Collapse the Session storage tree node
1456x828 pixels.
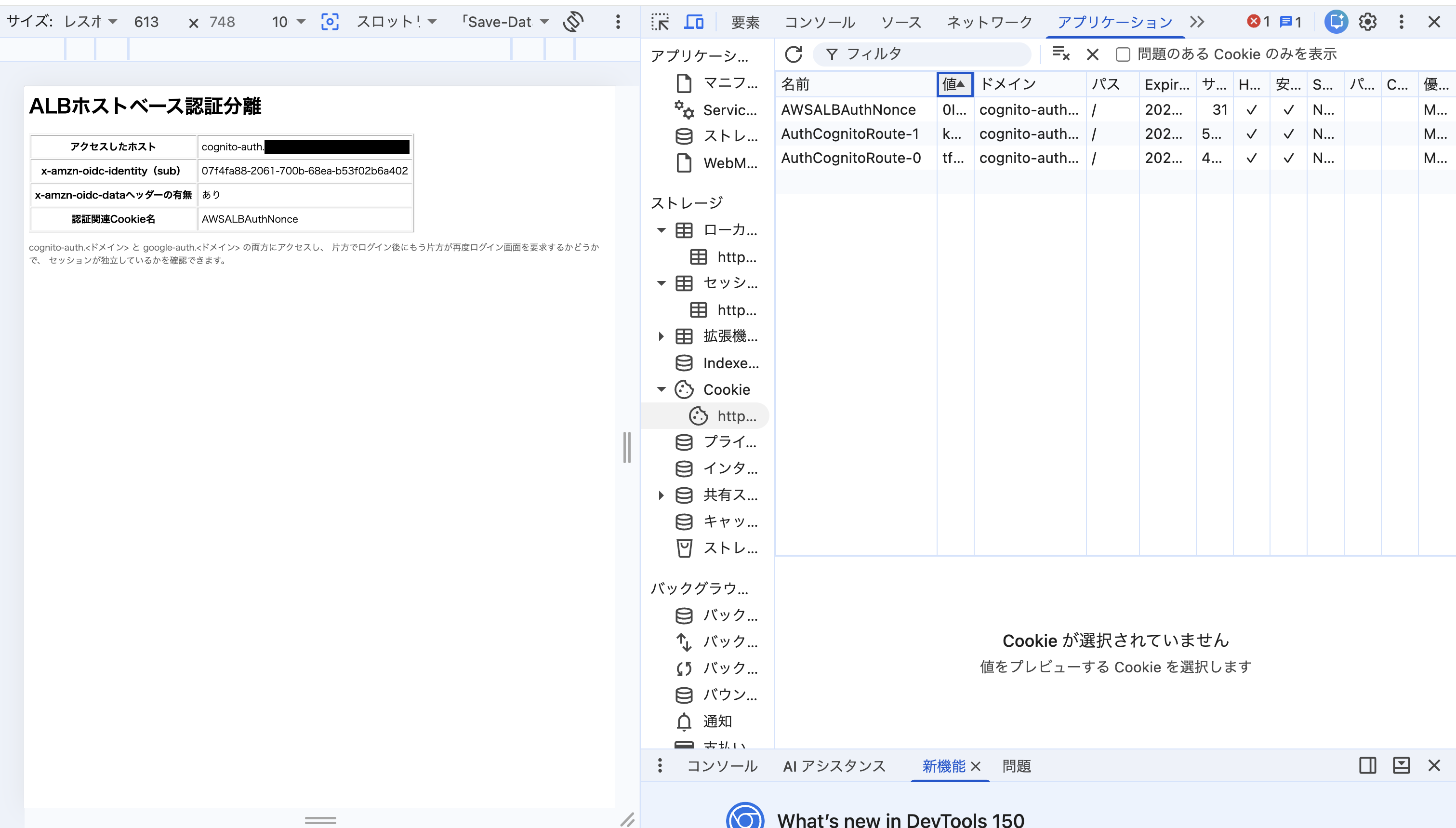[661, 282]
